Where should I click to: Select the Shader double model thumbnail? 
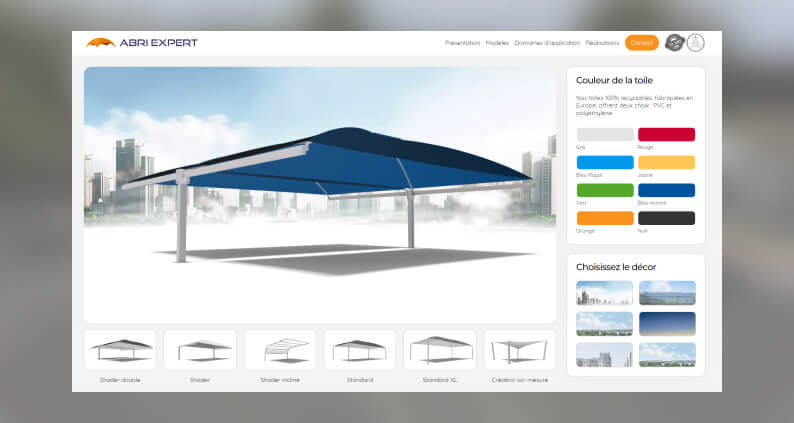[120, 350]
